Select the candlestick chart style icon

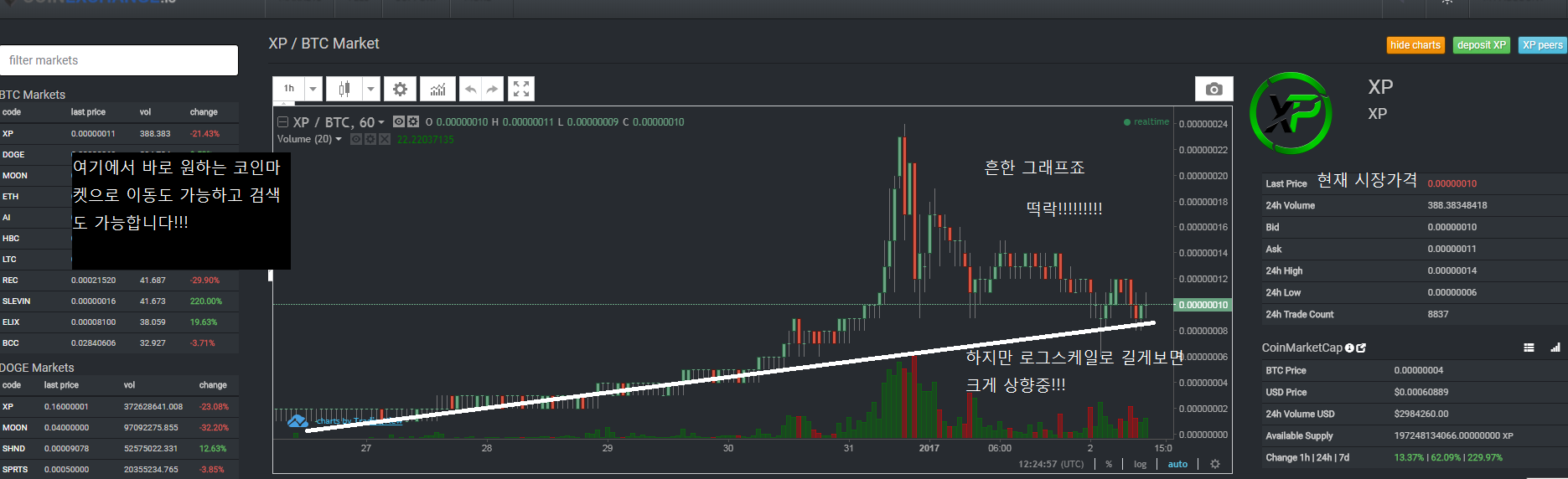[344, 89]
